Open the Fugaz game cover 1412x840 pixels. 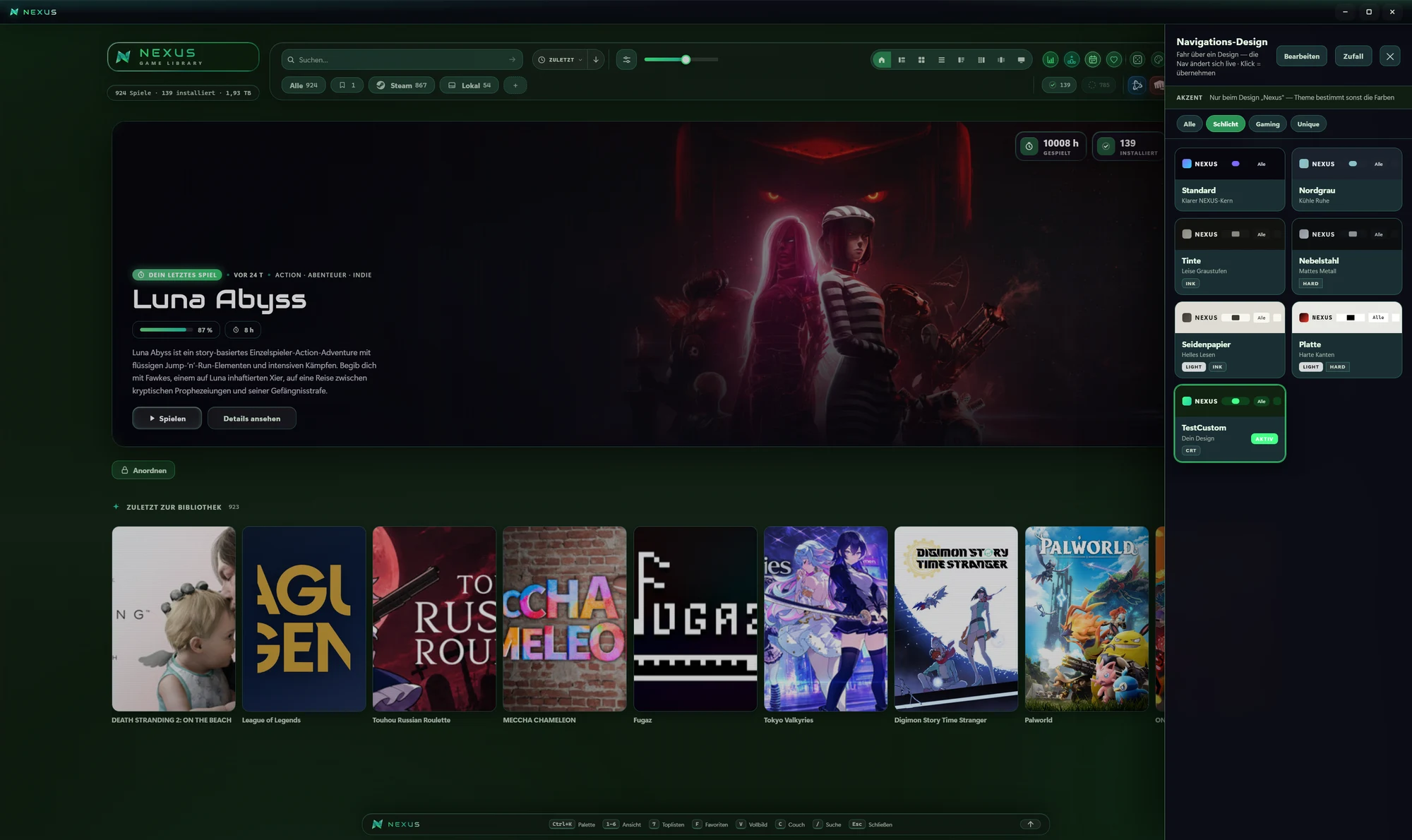tap(695, 618)
